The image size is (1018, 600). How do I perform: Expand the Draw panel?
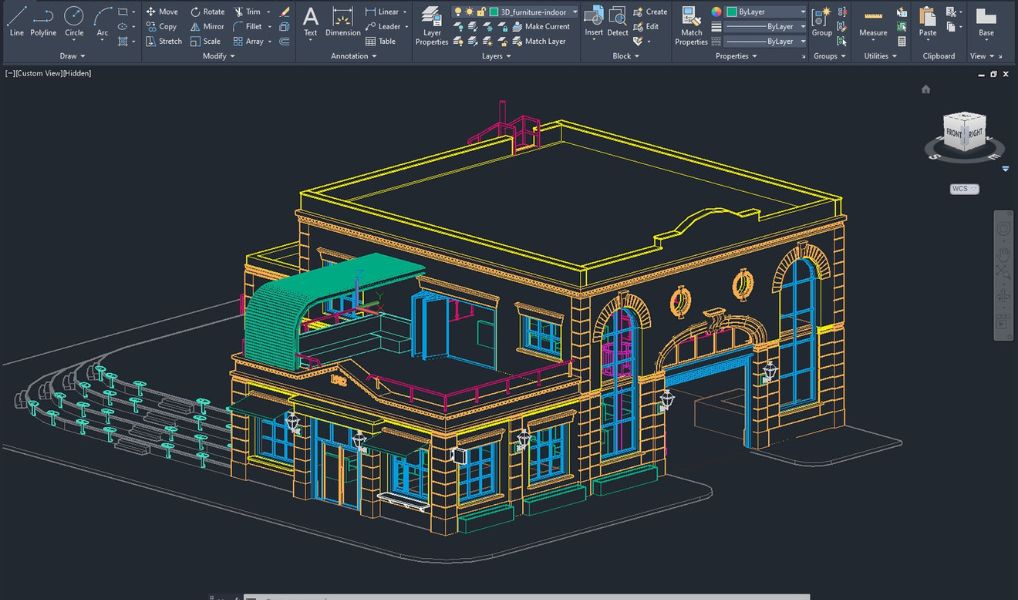(72, 56)
